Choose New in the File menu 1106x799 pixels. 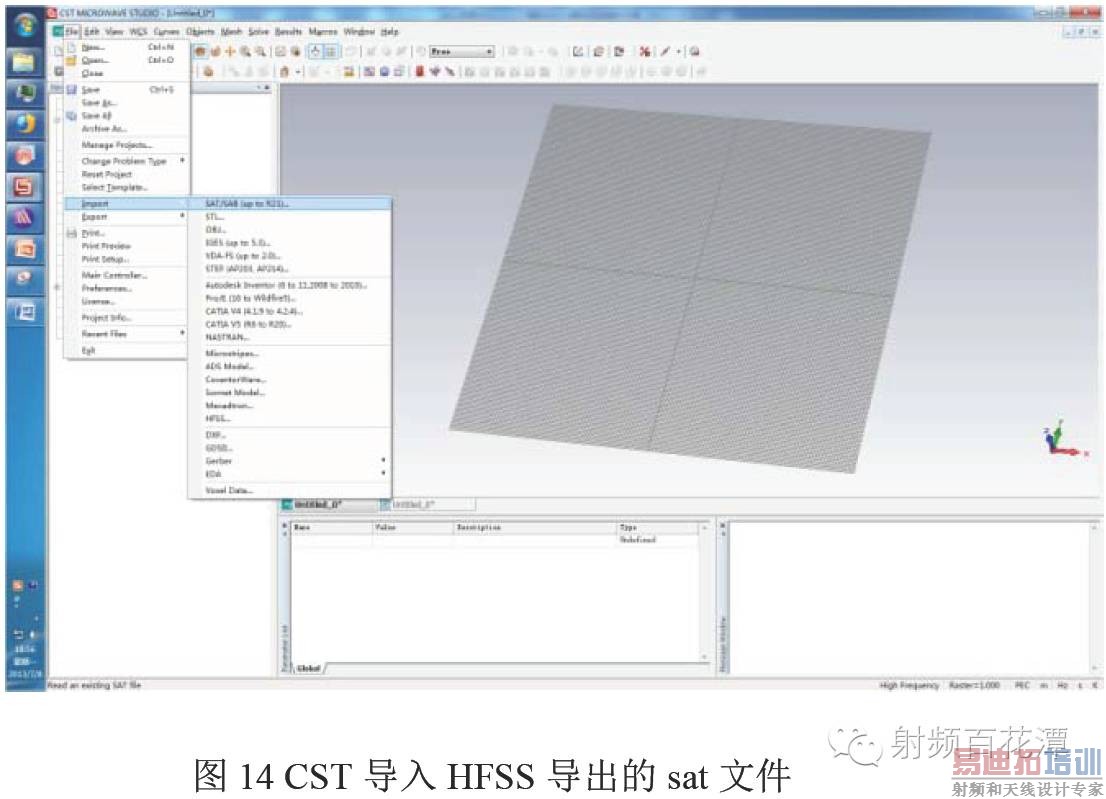click(127, 47)
